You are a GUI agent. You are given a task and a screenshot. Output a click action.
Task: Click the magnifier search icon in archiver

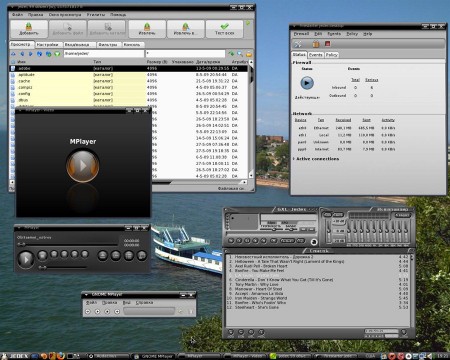tap(240, 54)
